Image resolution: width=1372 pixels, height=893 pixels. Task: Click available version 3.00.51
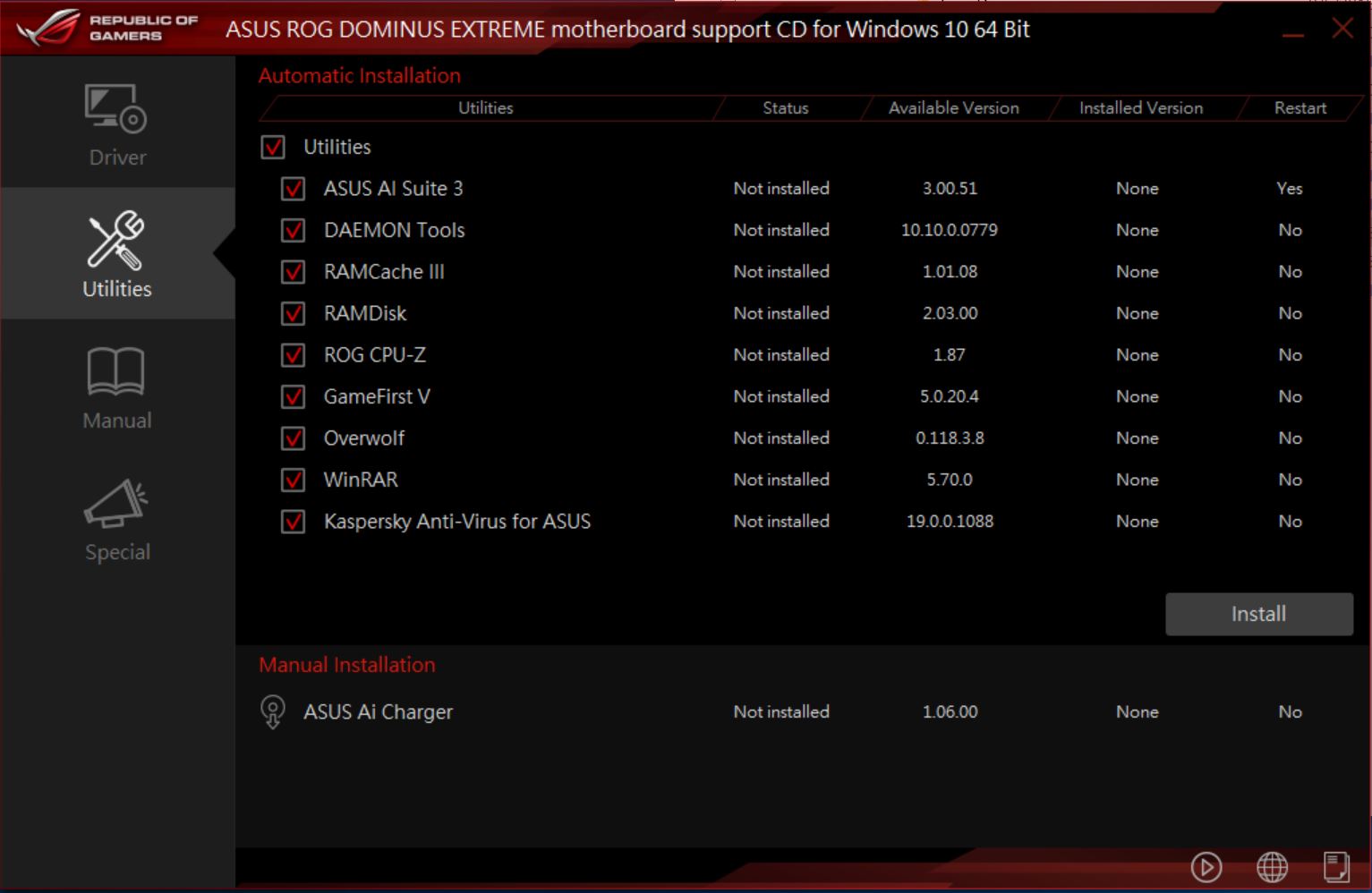tap(950, 189)
